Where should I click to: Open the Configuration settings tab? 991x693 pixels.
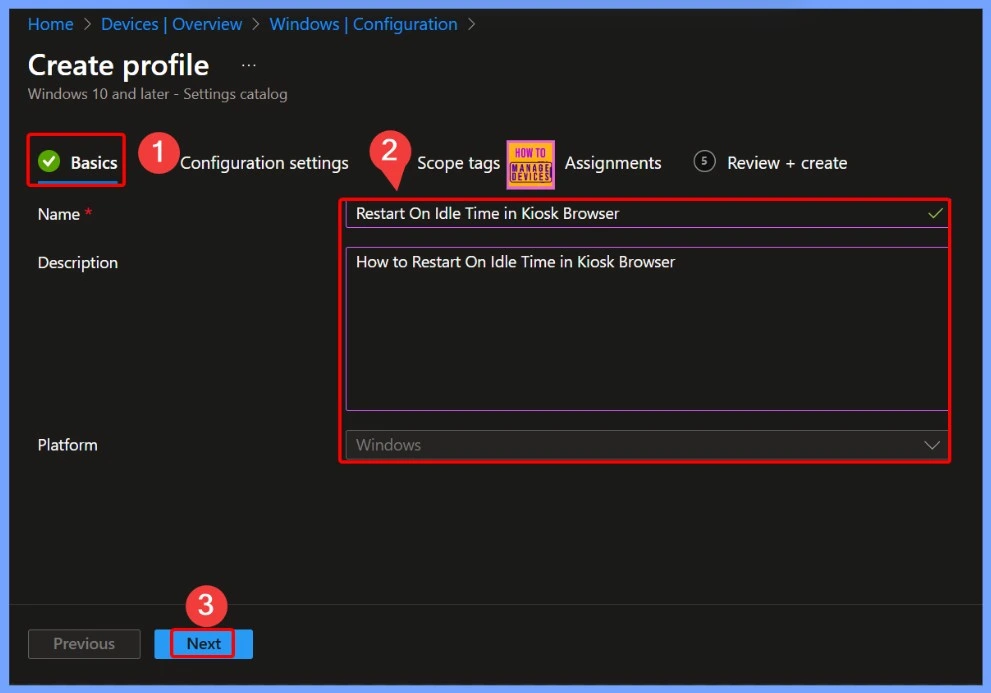click(264, 163)
